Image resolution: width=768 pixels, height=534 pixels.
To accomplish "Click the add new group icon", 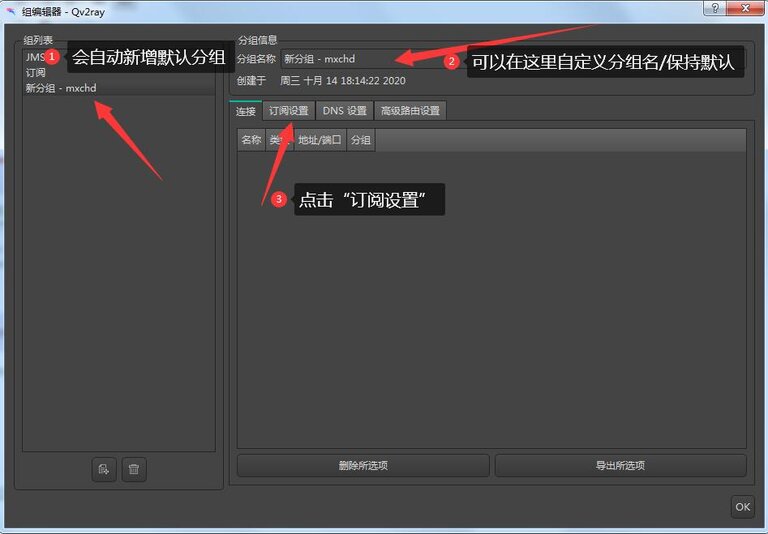I will coord(103,469).
